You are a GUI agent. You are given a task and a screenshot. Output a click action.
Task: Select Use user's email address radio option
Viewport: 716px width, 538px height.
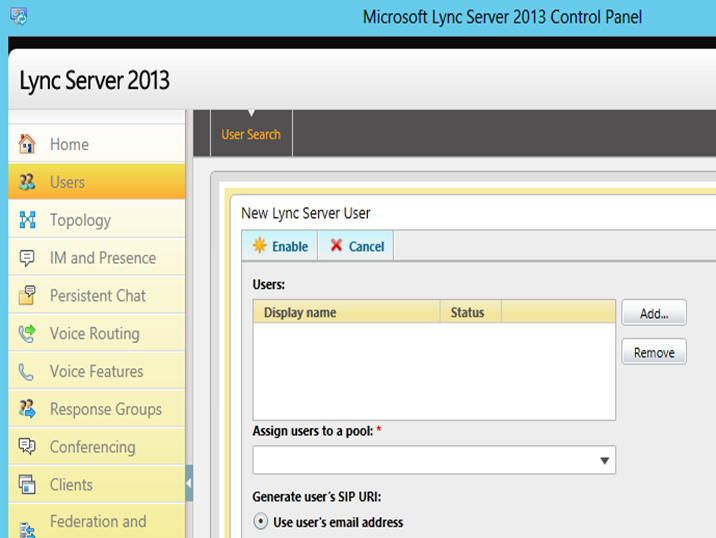(x=261, y=522)
